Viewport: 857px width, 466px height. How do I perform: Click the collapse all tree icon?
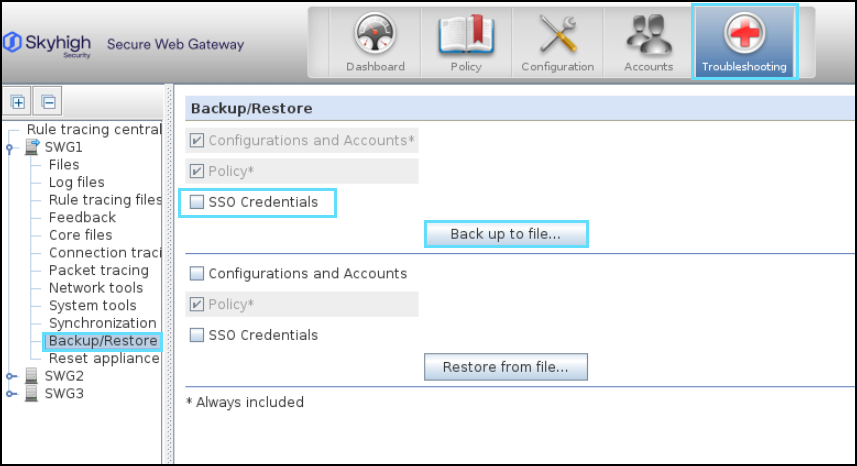click(48, 101)
